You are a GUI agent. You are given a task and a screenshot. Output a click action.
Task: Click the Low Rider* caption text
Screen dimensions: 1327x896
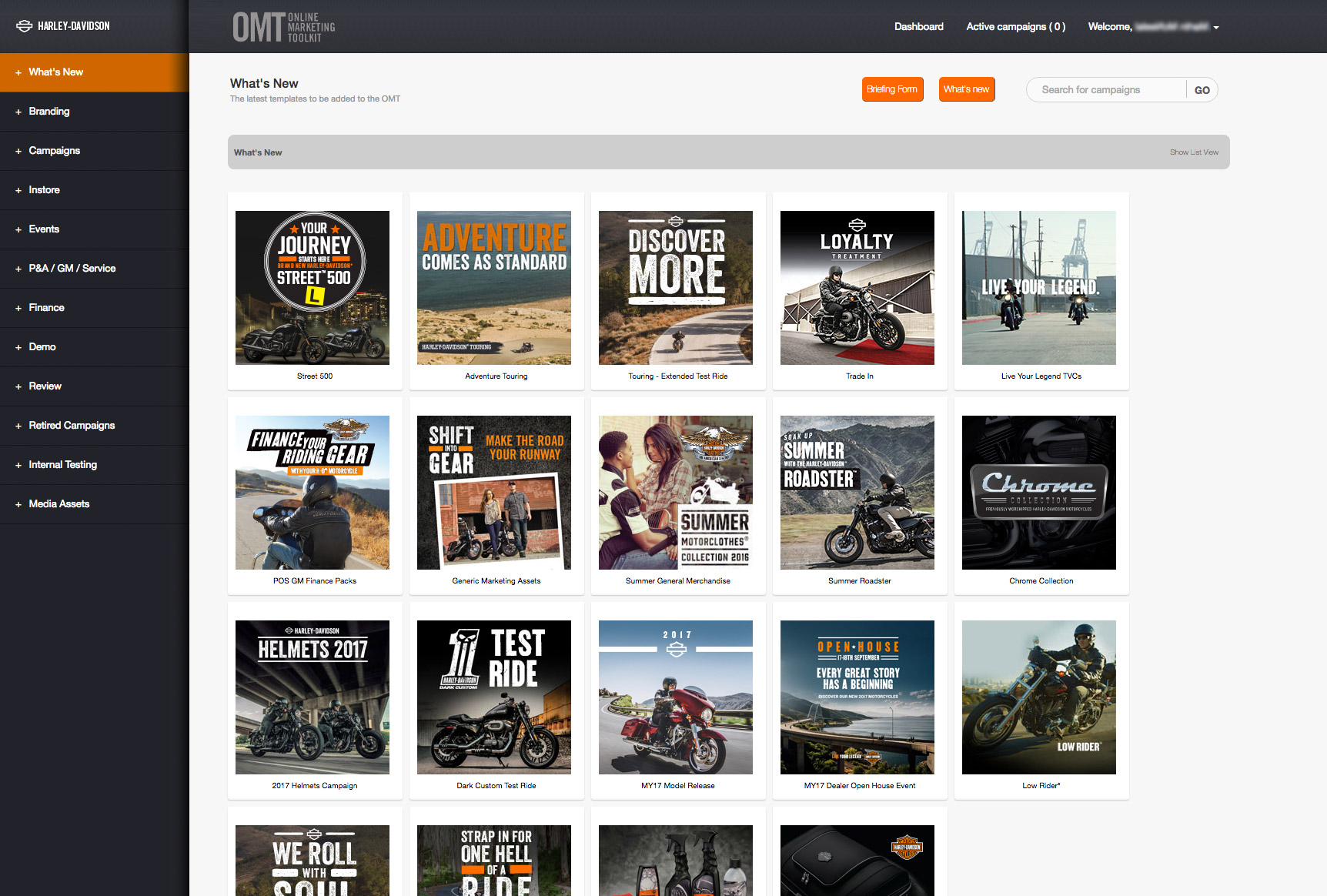coord(1041,786)
